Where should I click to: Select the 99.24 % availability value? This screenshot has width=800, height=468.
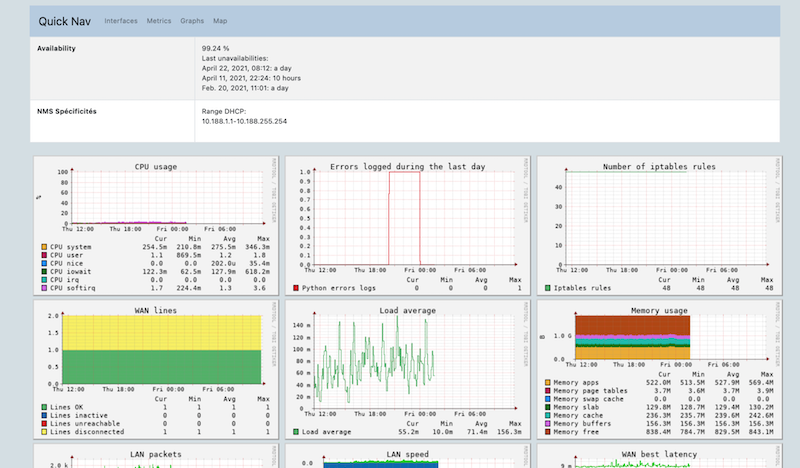[215, 48]
